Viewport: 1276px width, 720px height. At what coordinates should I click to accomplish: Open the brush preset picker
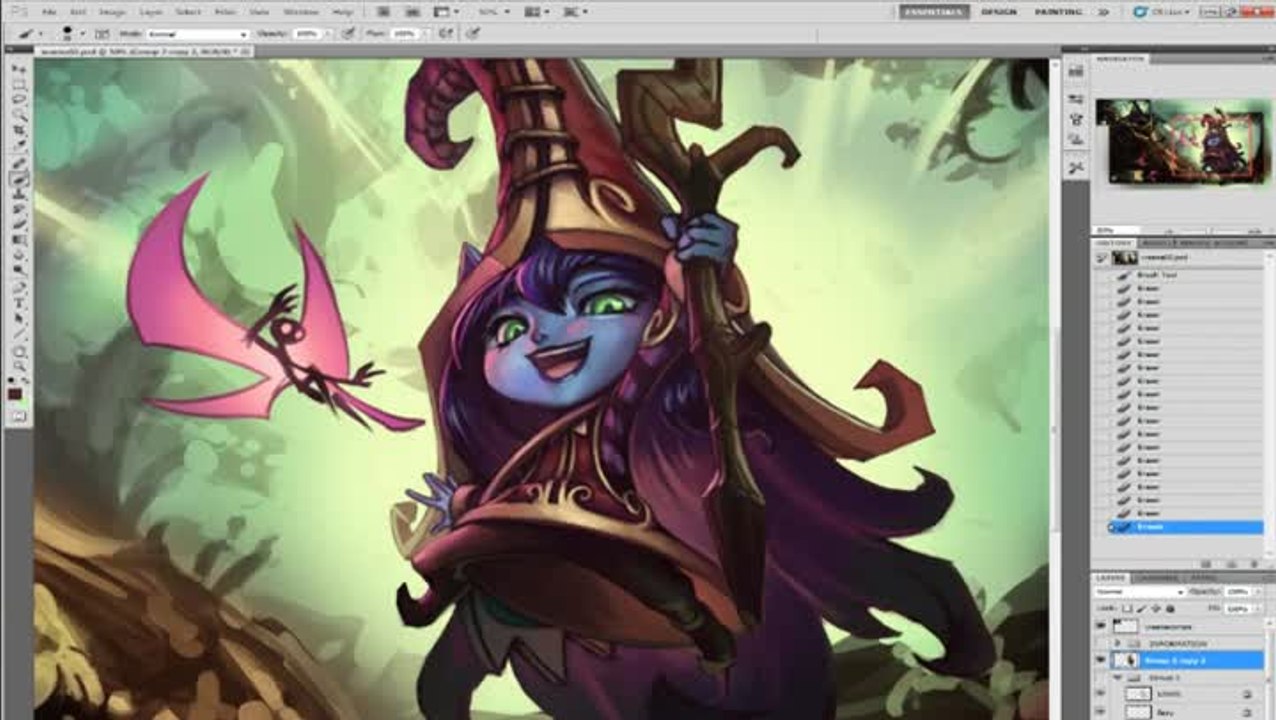click(x=73, y=33)
